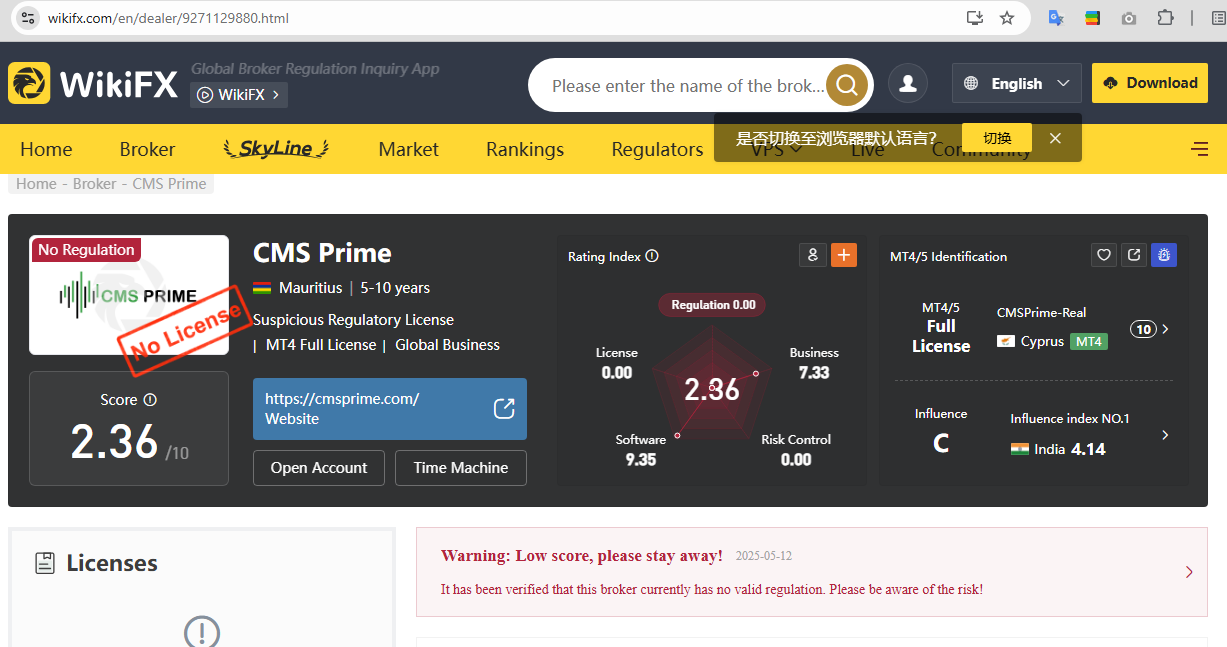Click the Home breadcrumb link
This screenshot has width=1227, height=647.
point(36,184)
